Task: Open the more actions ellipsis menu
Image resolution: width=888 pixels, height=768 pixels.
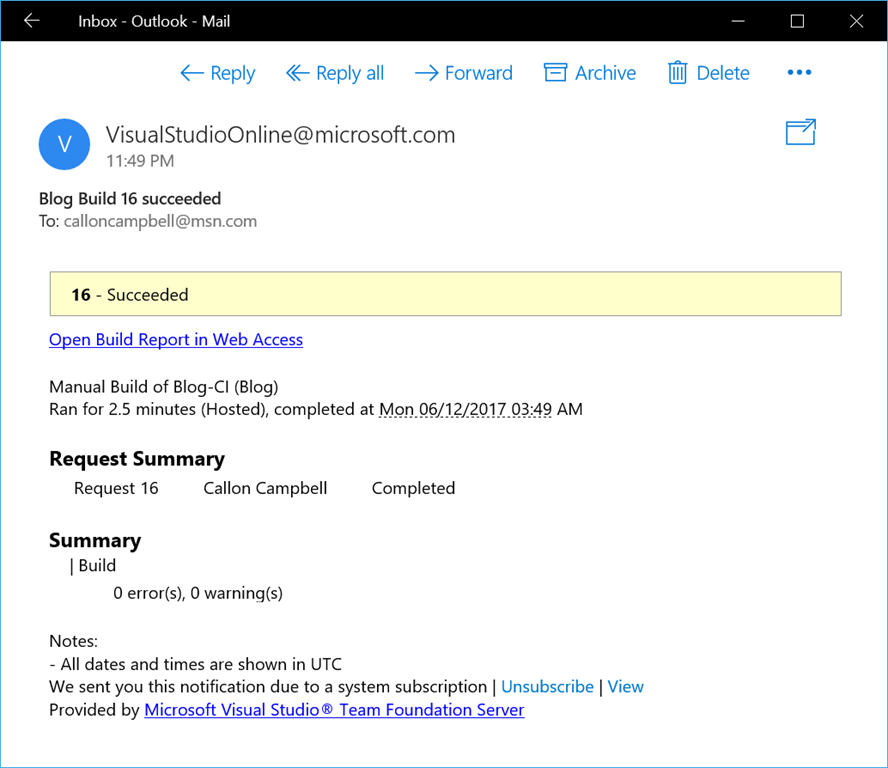Action: (799, 72)
